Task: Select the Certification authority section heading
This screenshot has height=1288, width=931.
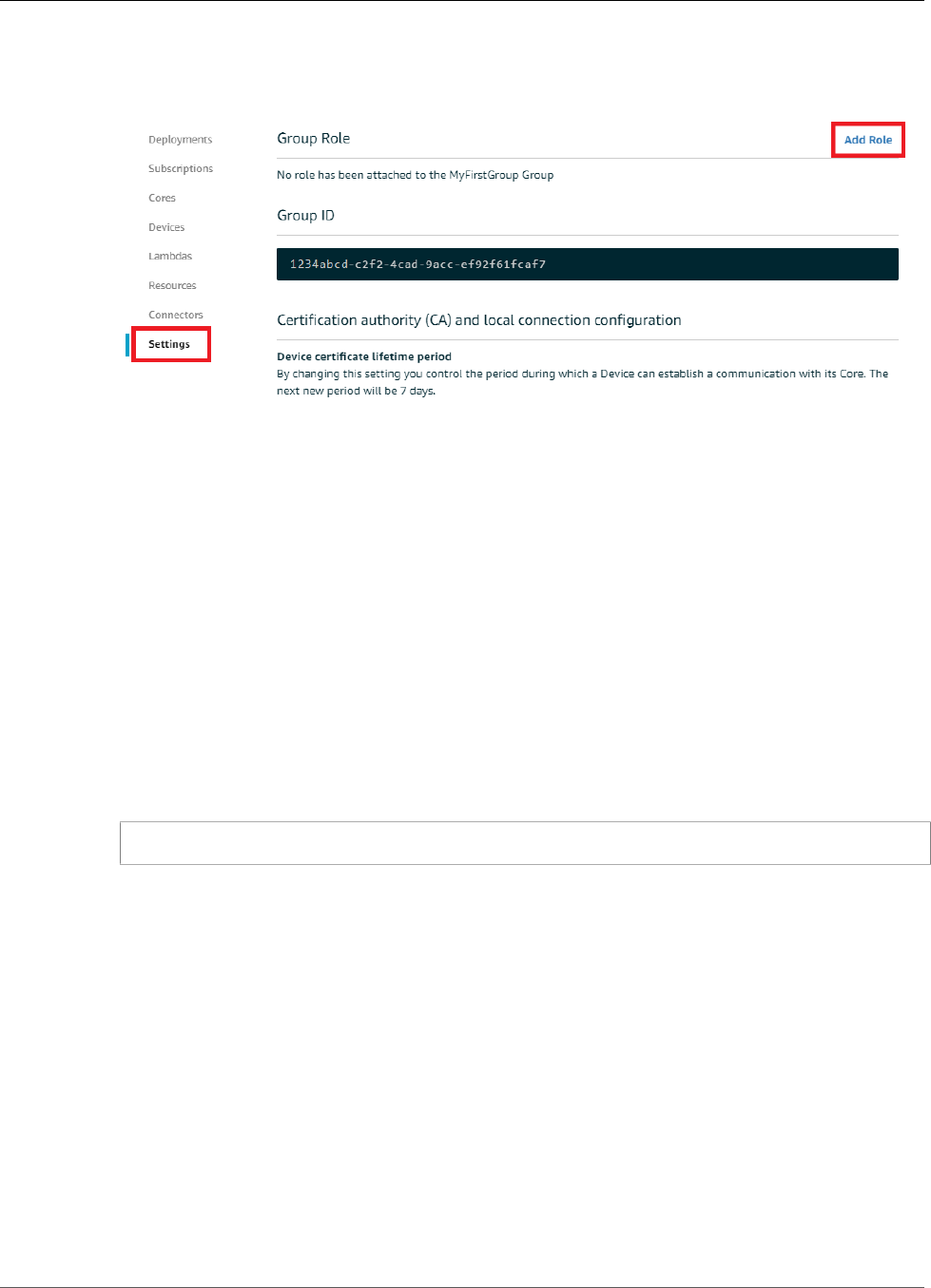Action: [x=479, y=320]
